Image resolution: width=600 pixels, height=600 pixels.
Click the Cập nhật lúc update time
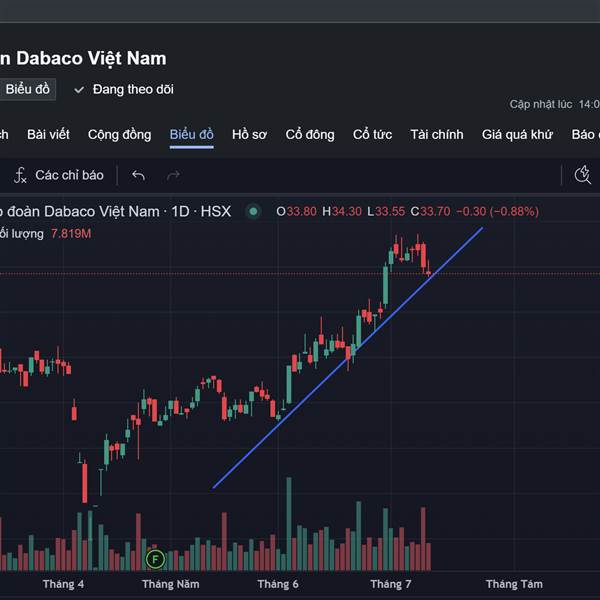554,104
